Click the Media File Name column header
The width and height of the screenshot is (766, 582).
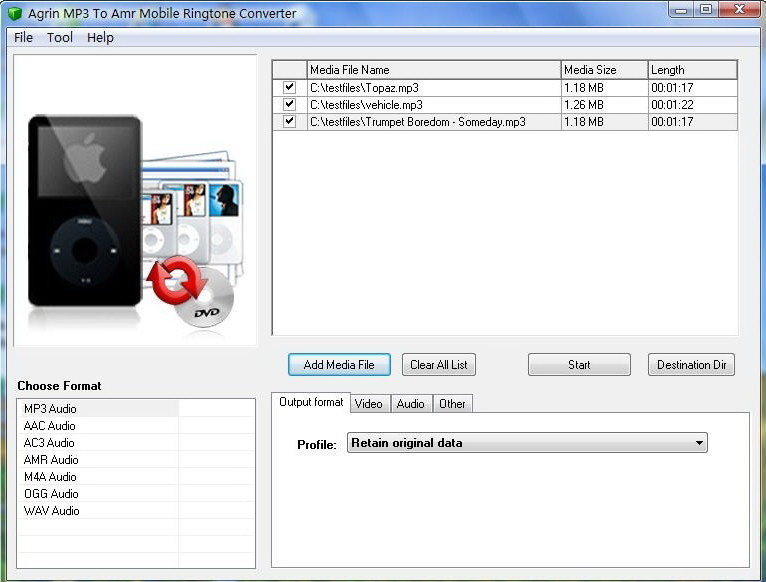click(x=434, y=70)
